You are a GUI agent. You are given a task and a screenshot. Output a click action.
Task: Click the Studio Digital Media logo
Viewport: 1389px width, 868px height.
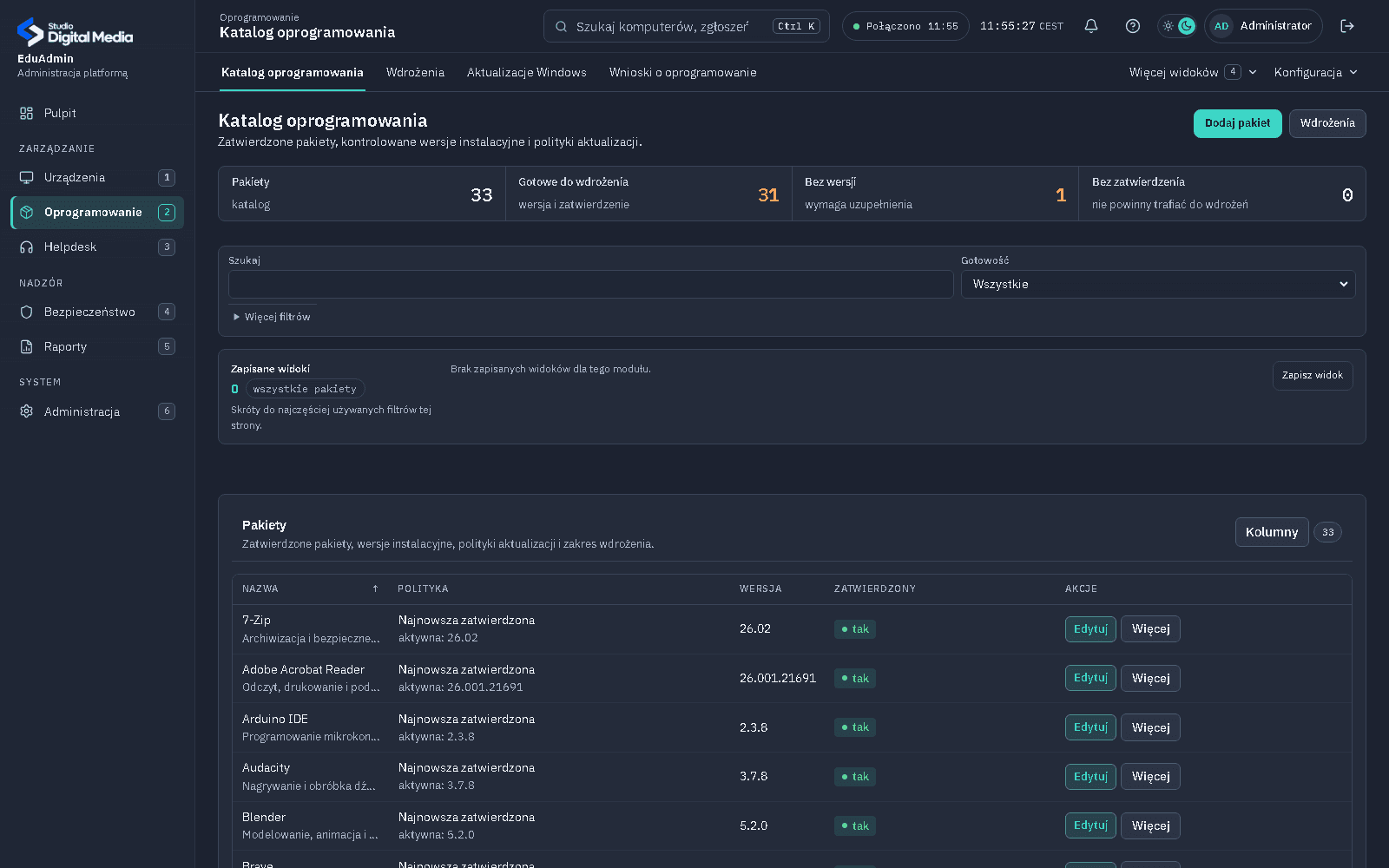tap(75, 32)
